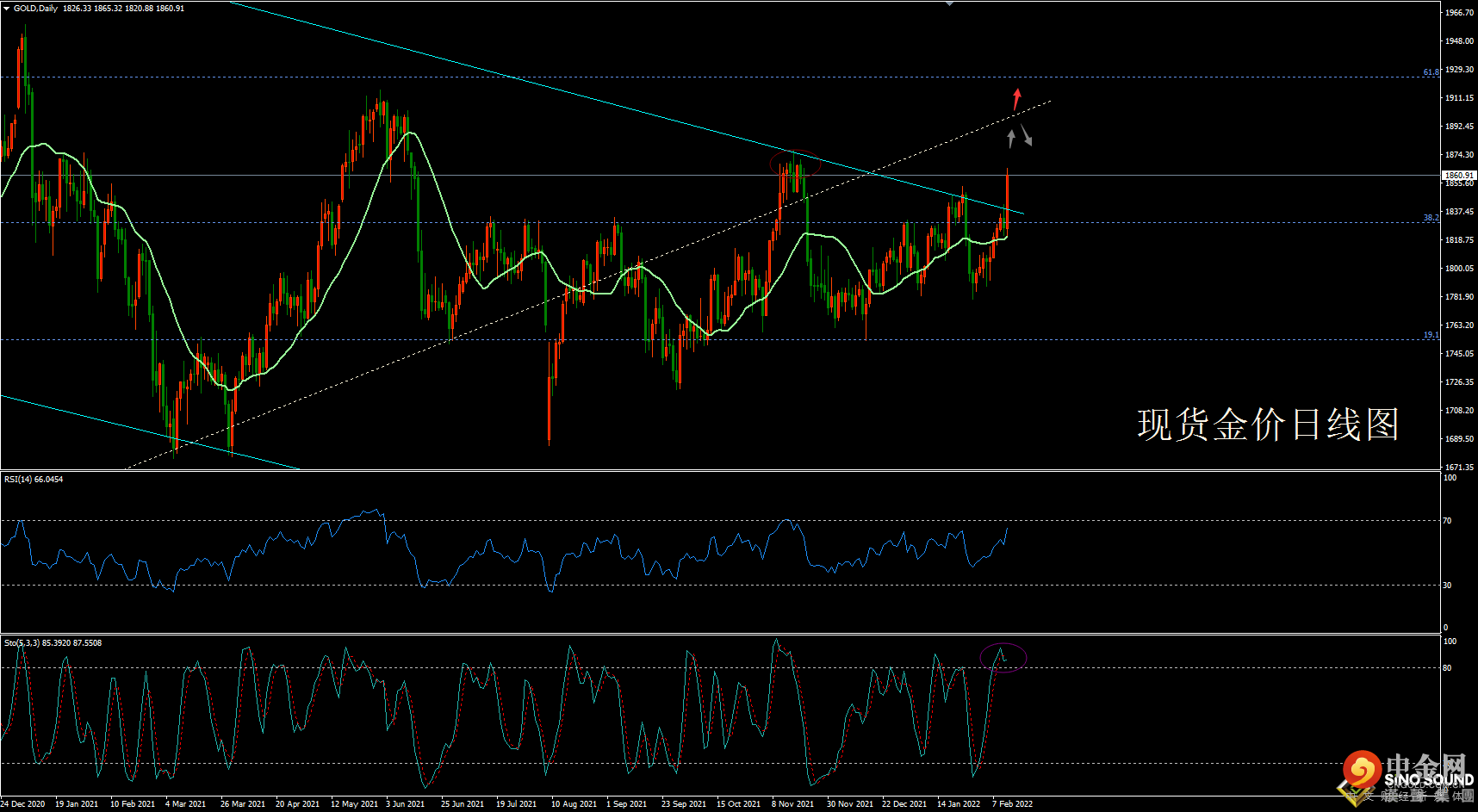Click the 1860.91 current price tag
Screen dimensions: 1478x812
pos(1459,175)
